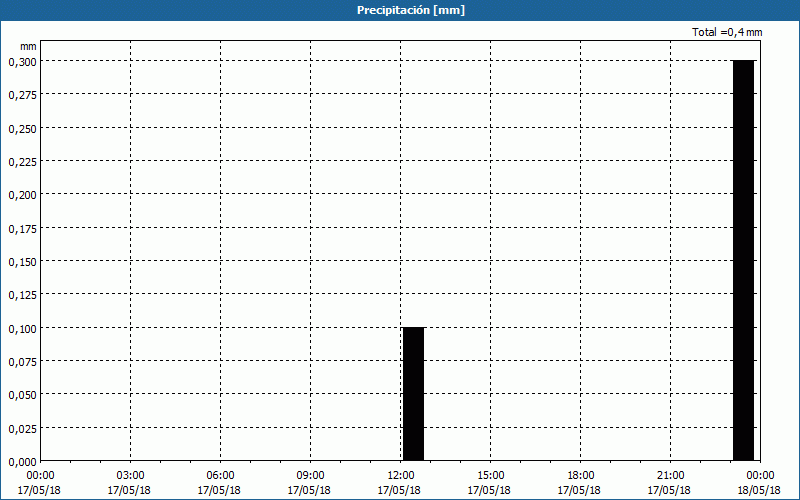Click the 0,000 y-axis value
Screen dimensions: 800x500
[22, 462]
